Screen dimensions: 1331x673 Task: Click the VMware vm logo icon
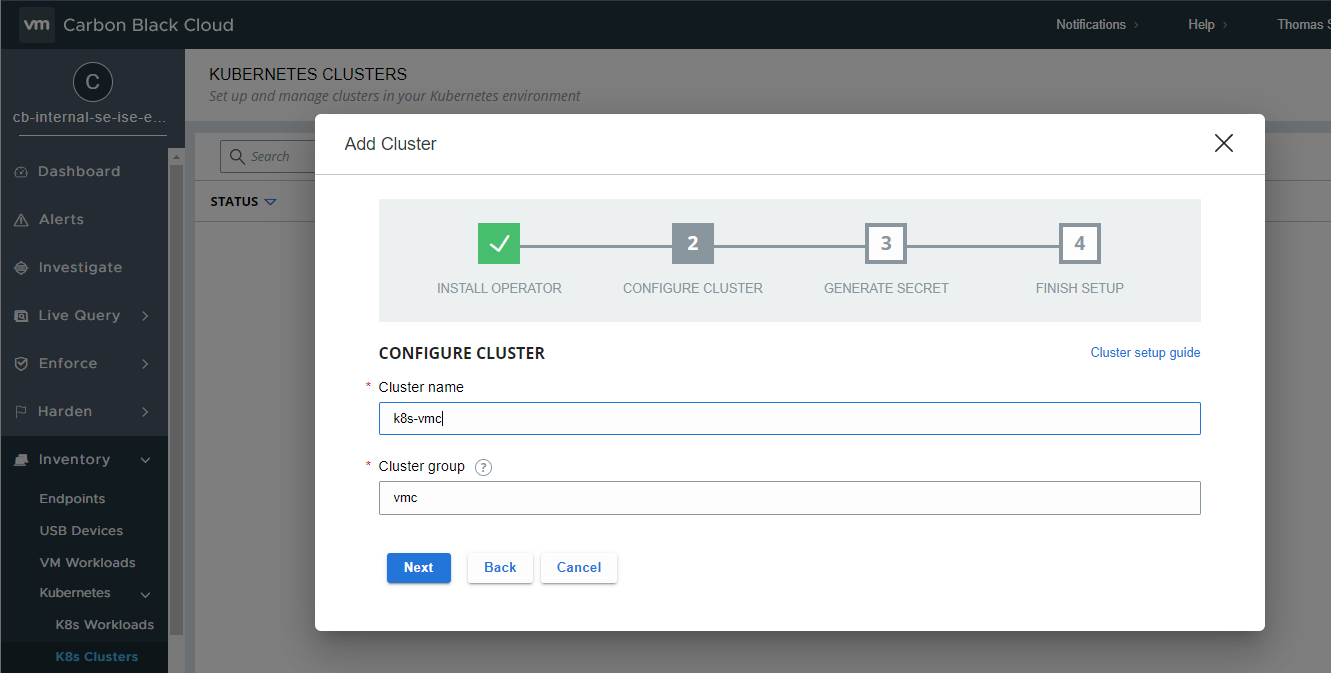click(37, 24)
